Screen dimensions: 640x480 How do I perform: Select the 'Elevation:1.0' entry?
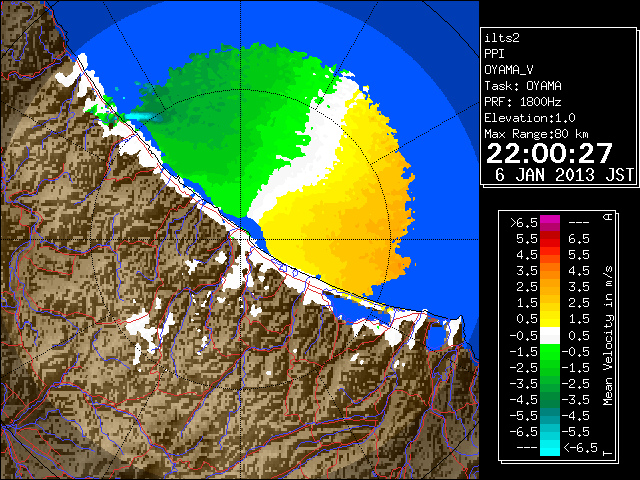(530, 118)
